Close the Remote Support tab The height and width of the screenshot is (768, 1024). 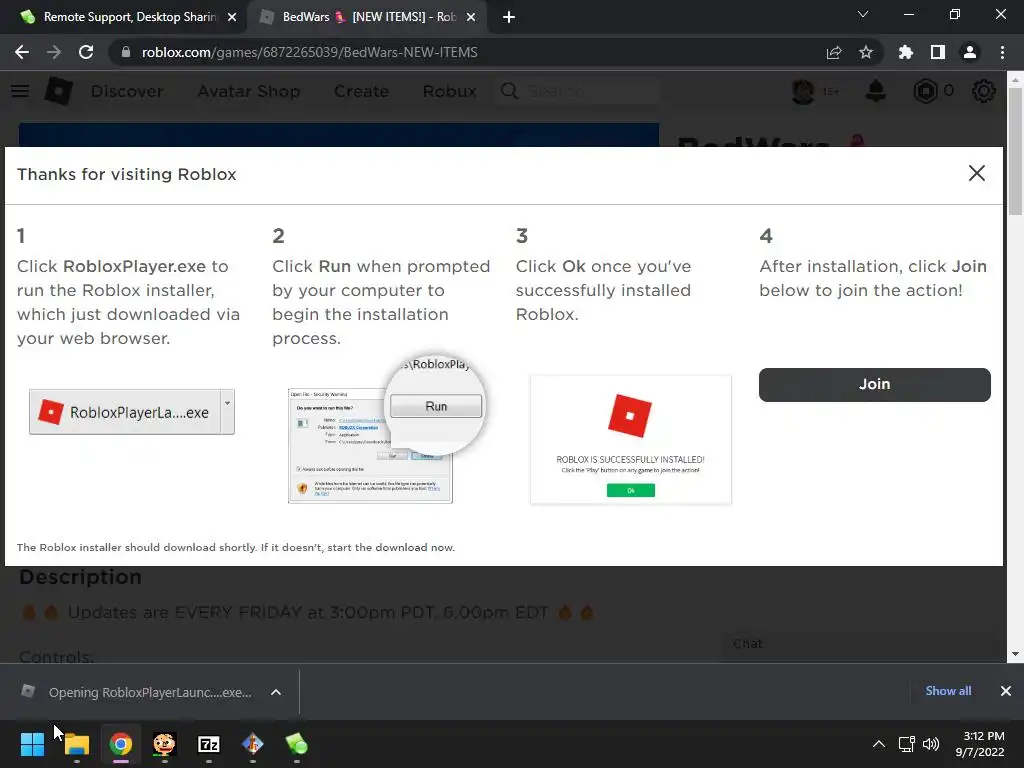[x=232, y=17]
